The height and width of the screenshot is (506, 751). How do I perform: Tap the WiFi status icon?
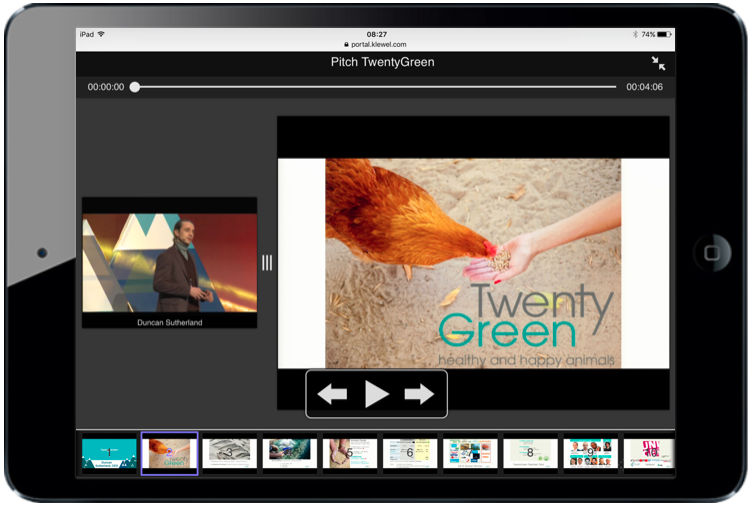pyautogui.click(x=101, y=34)
